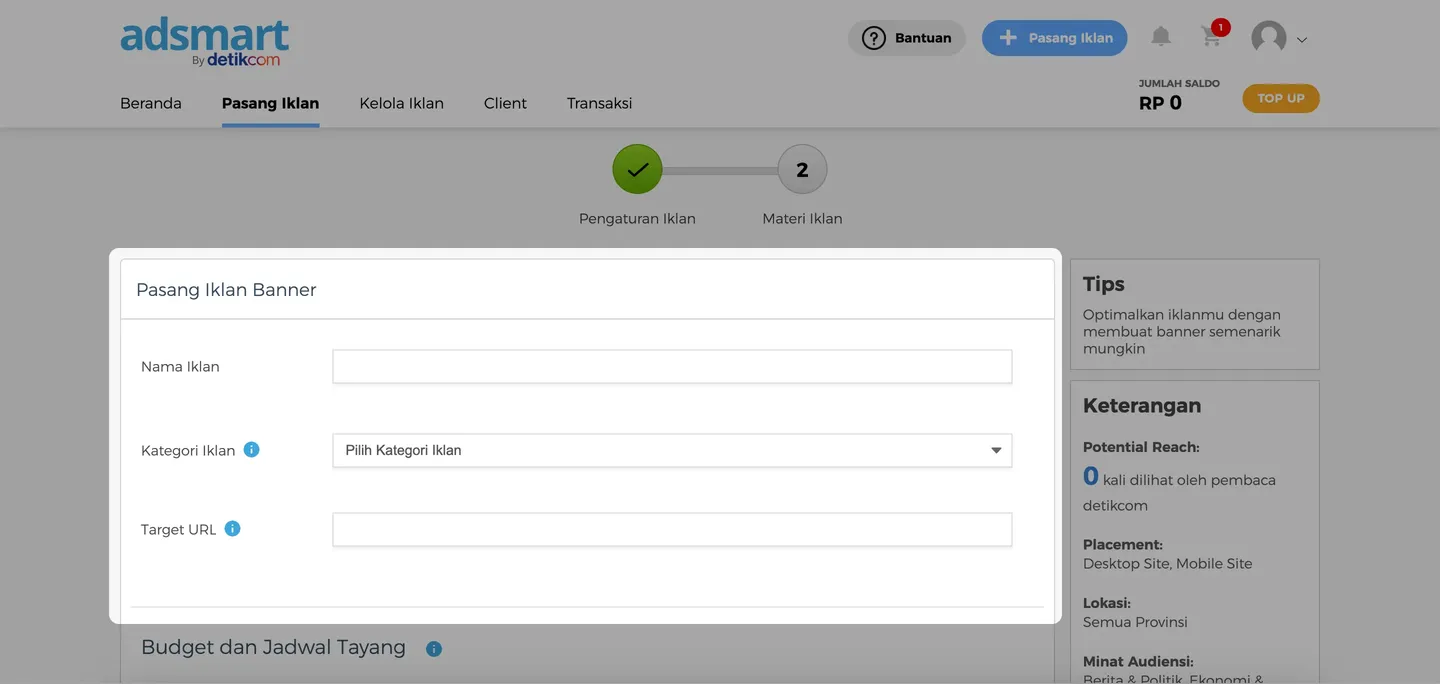The width and height of the screenshot is (1440, 684).
Task: Open the Transaksi tab
Action: [x=599, y=103]
